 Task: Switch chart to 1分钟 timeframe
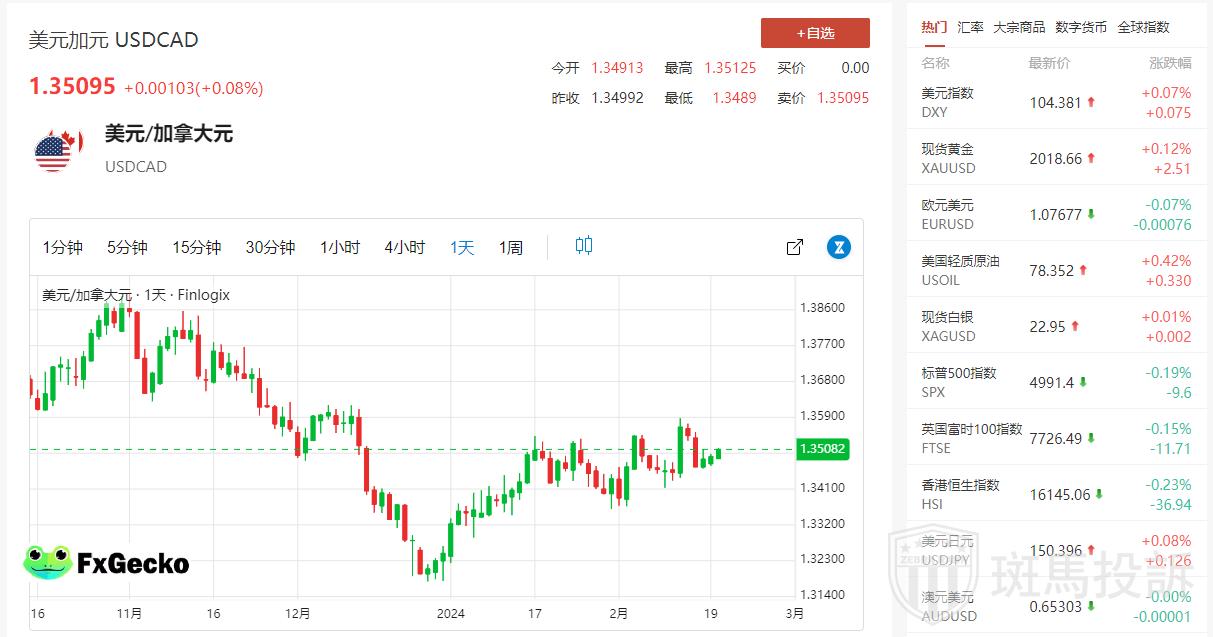click(62, 247)
